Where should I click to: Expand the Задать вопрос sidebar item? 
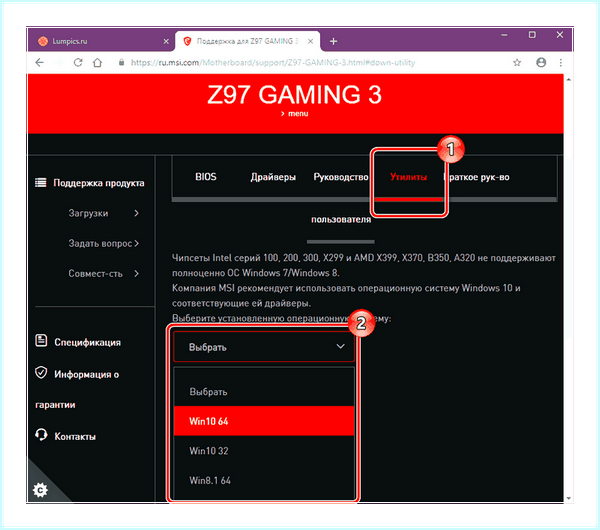[x=103, y=243]
